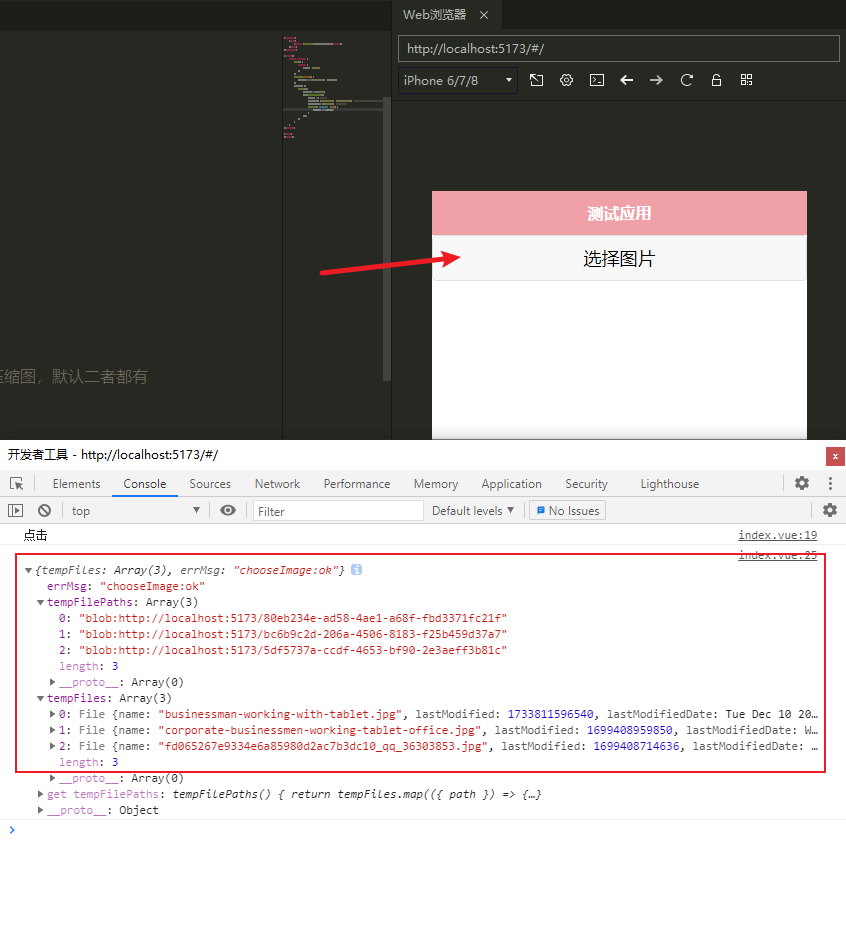The height and width of the screenshot is (948, 846).
Task: Open the Network tab
Action: pos(277,484)
